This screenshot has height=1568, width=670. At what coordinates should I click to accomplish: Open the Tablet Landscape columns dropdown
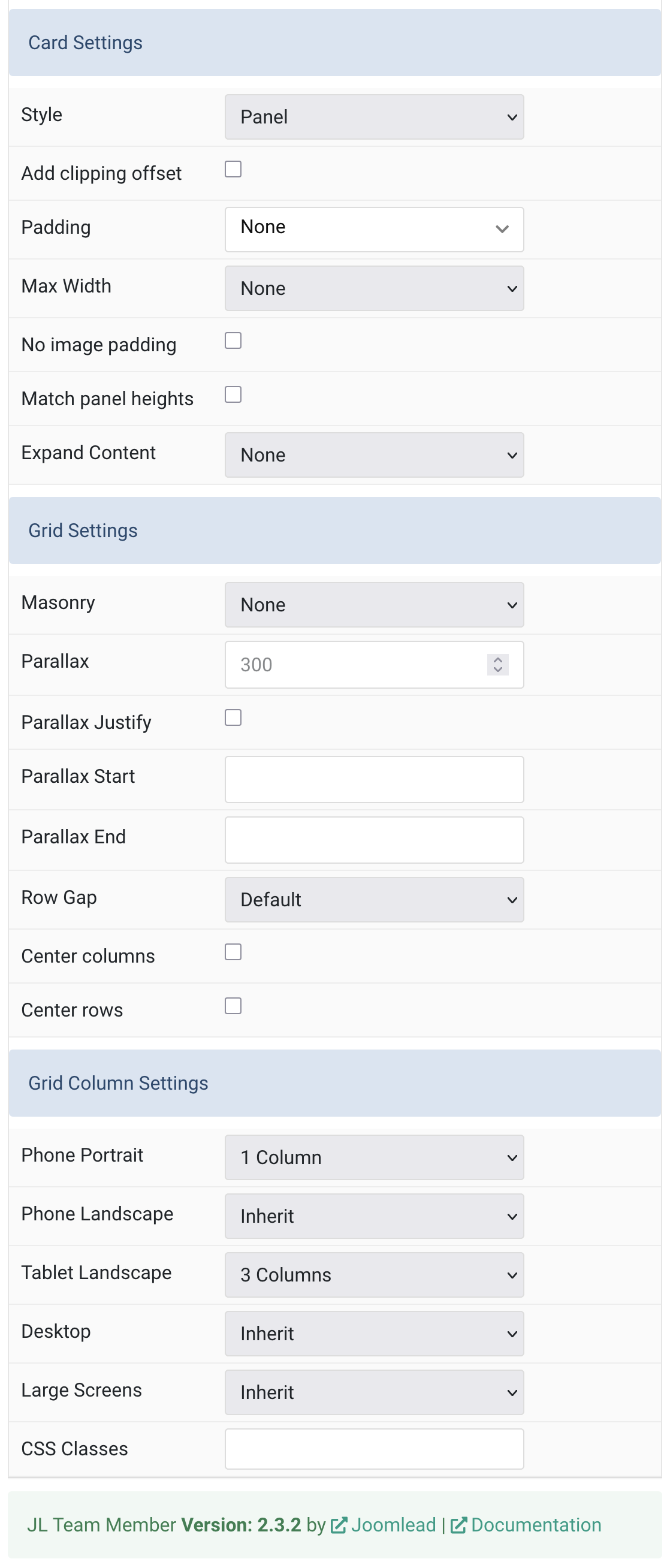(373, 1275)
